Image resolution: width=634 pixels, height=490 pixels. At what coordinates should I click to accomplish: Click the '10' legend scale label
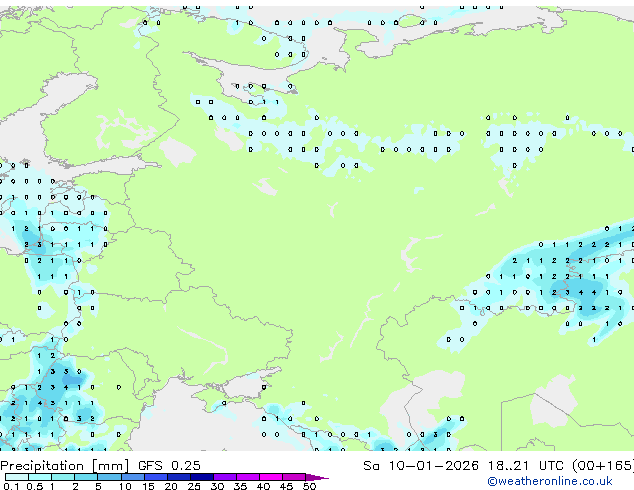click(125, 486)
